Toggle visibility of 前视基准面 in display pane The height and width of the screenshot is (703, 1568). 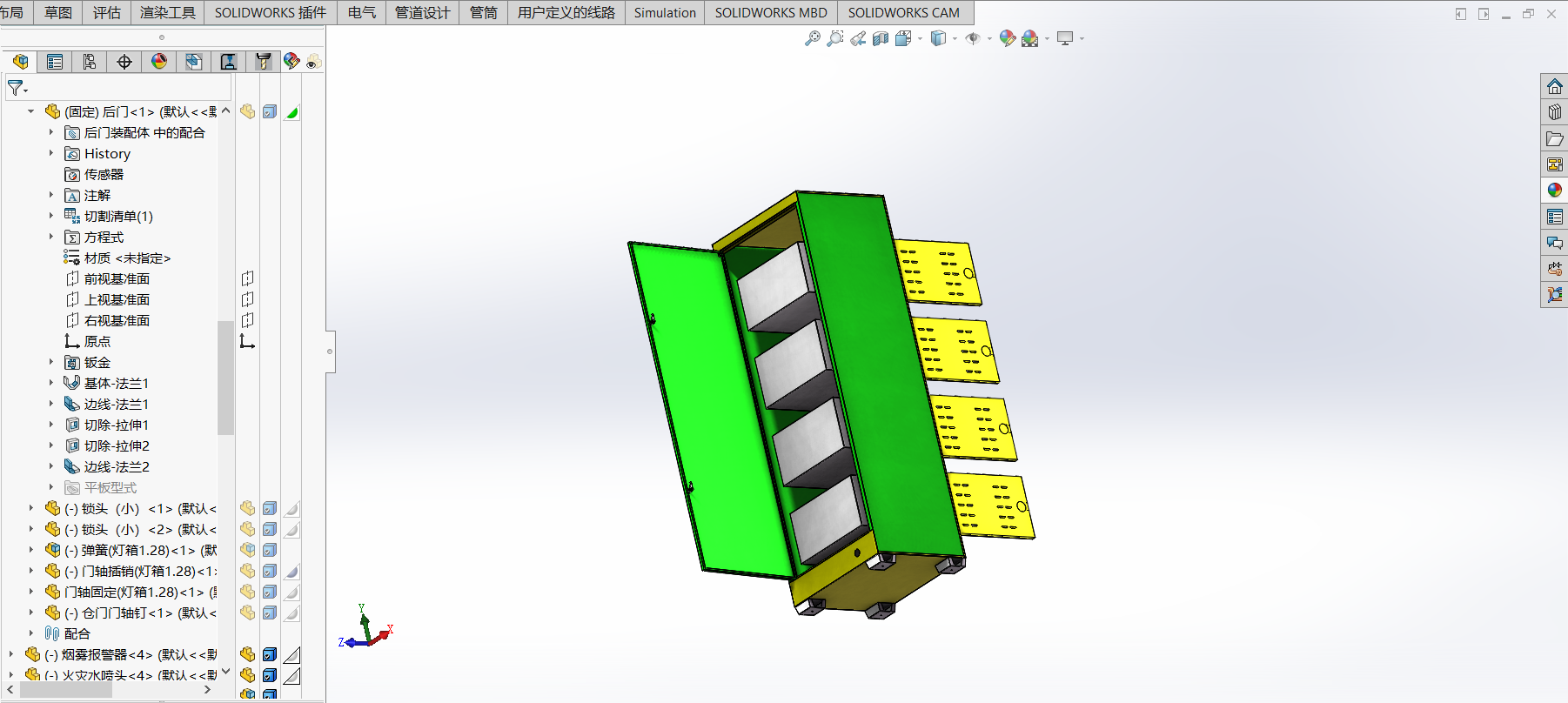coord(248,278)
